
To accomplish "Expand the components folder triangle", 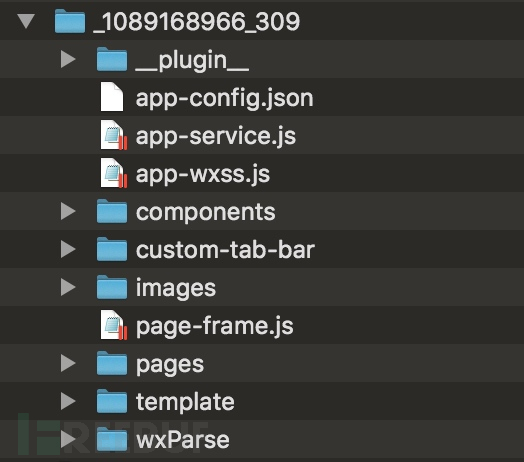I will point(68,211).
